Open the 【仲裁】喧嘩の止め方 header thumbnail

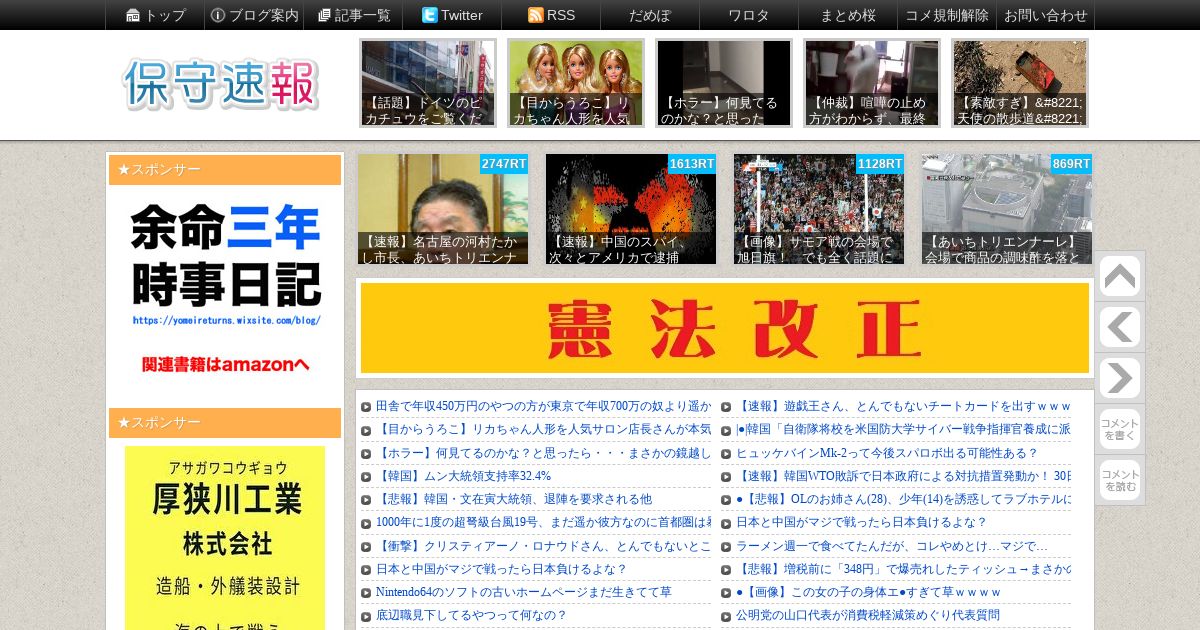tap(872, 83)
